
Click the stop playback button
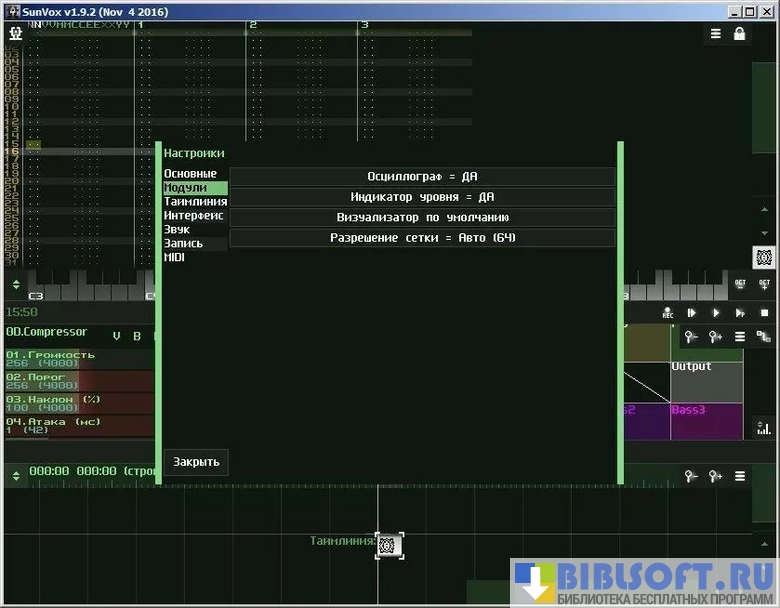(764, 313)
